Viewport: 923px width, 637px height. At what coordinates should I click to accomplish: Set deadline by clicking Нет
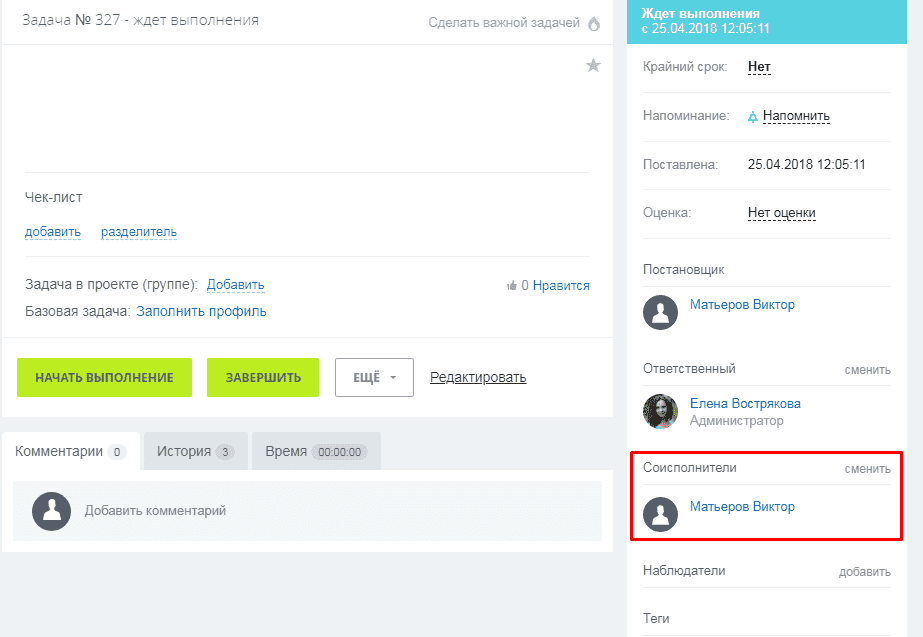pyautogui.click(x=759, y=67)
